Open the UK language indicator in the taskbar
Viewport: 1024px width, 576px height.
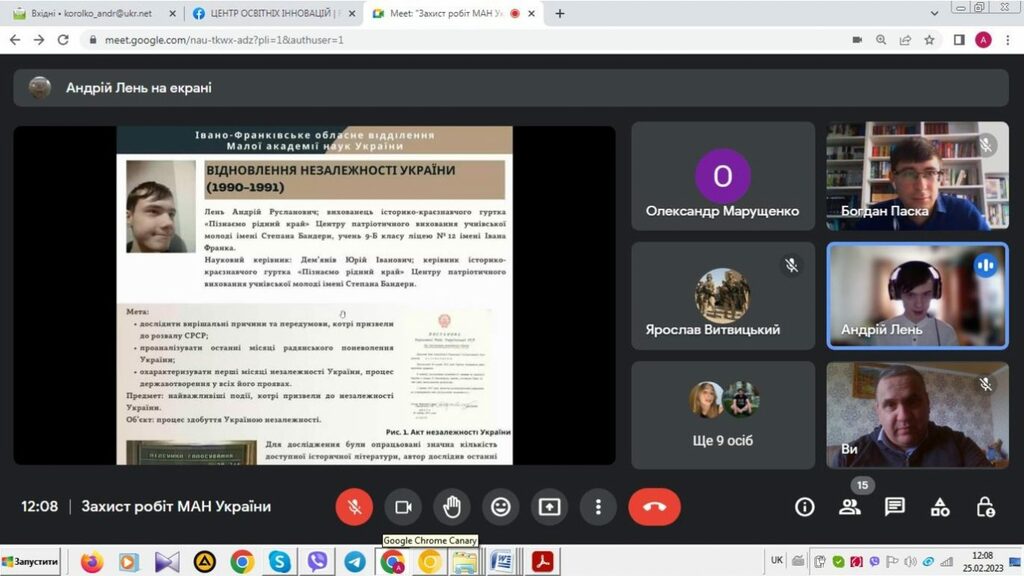(x=777, y=560)
